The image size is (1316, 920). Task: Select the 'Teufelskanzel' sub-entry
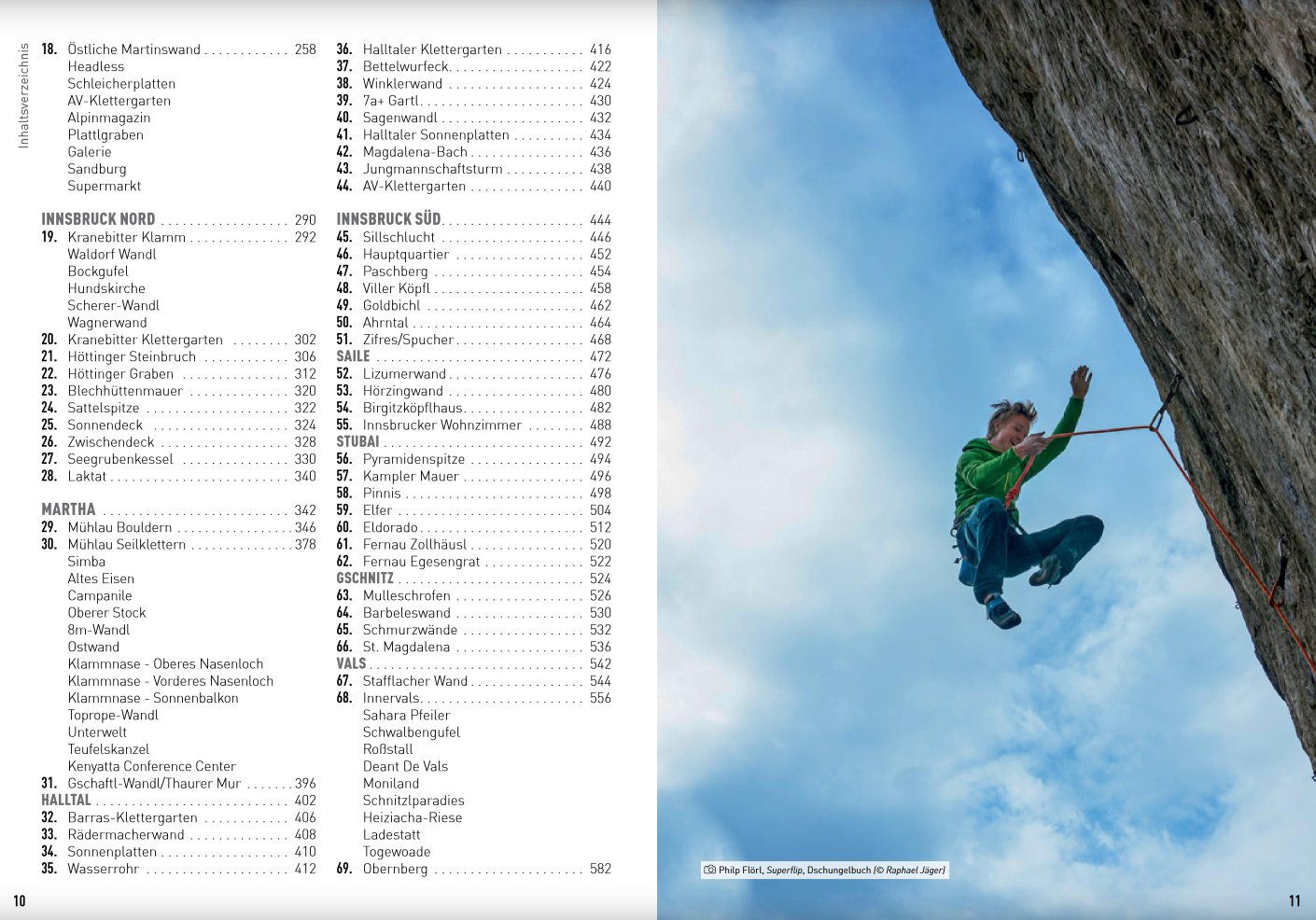click(108, 749)
